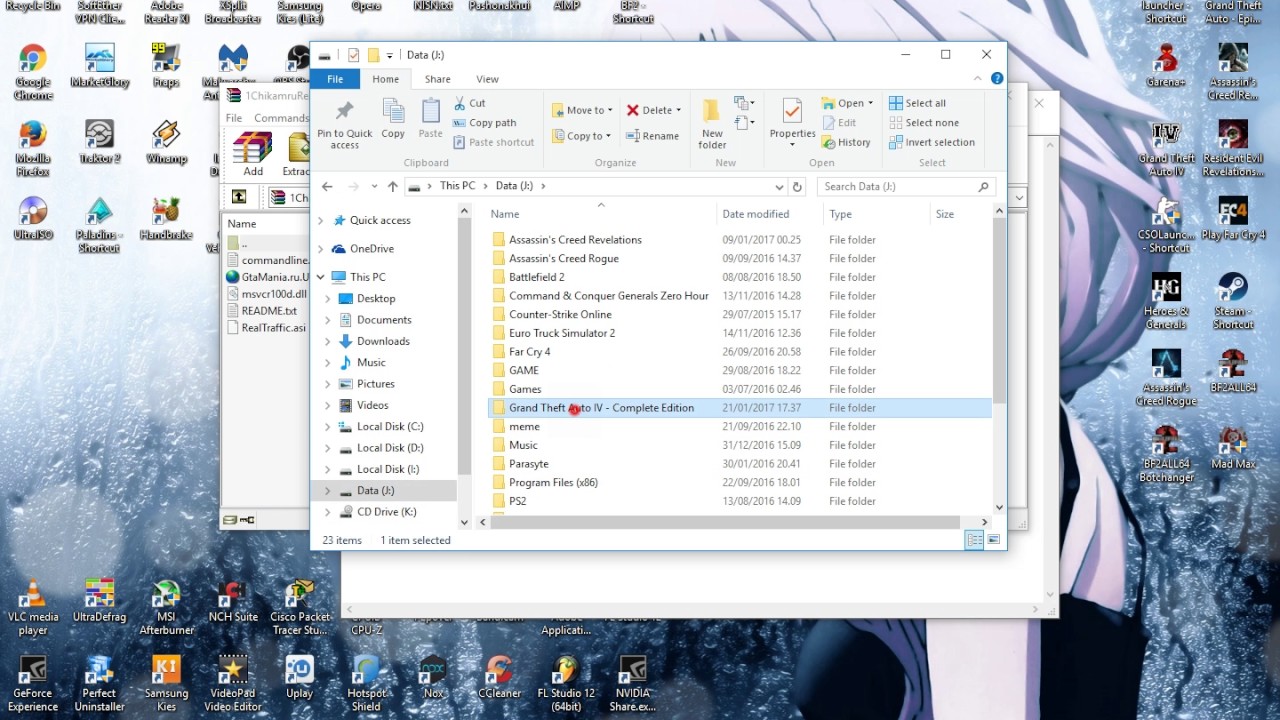Click the Rename ribbon button

click(652, 136)
